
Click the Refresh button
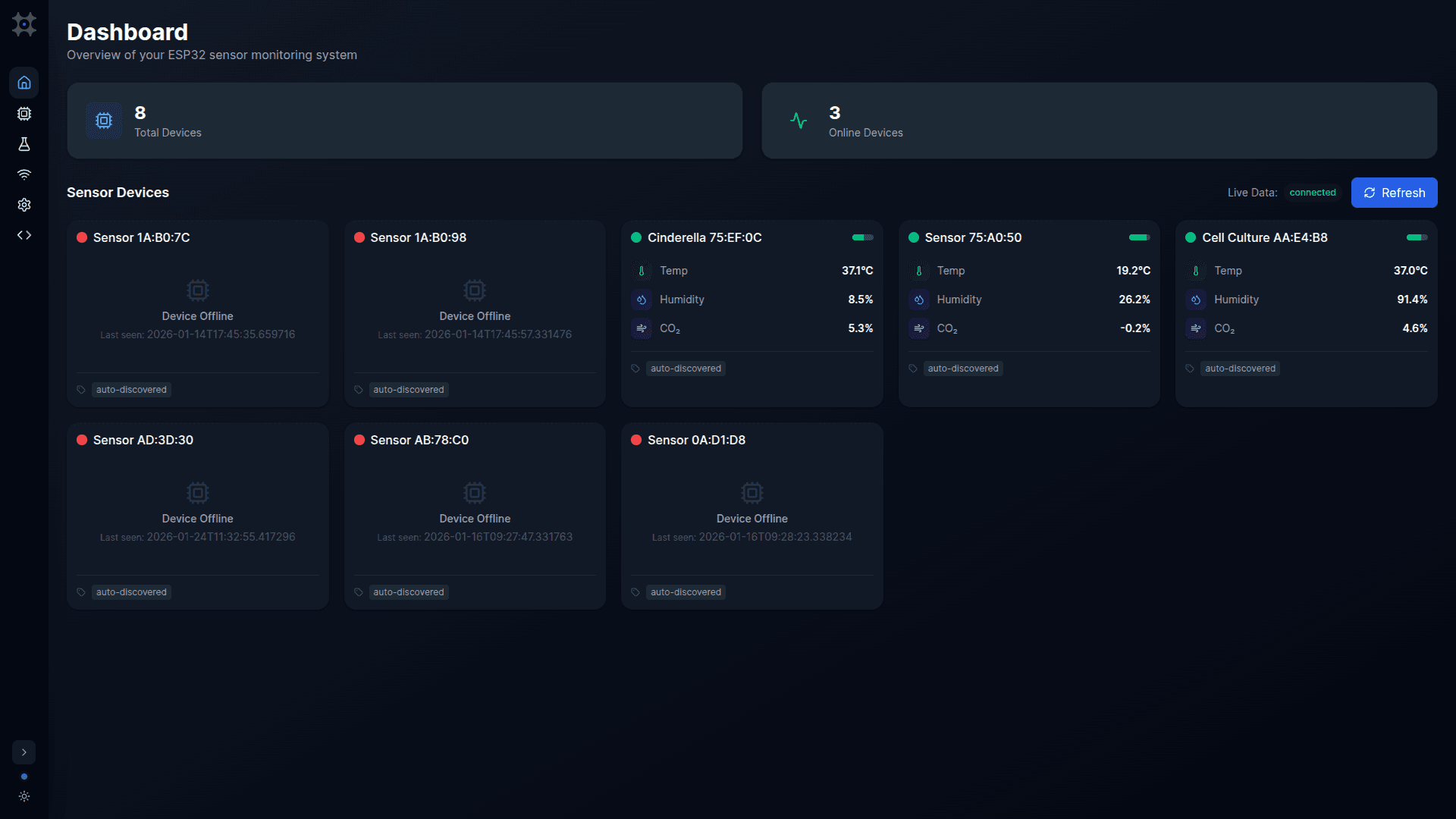(x=1394, y=193)
